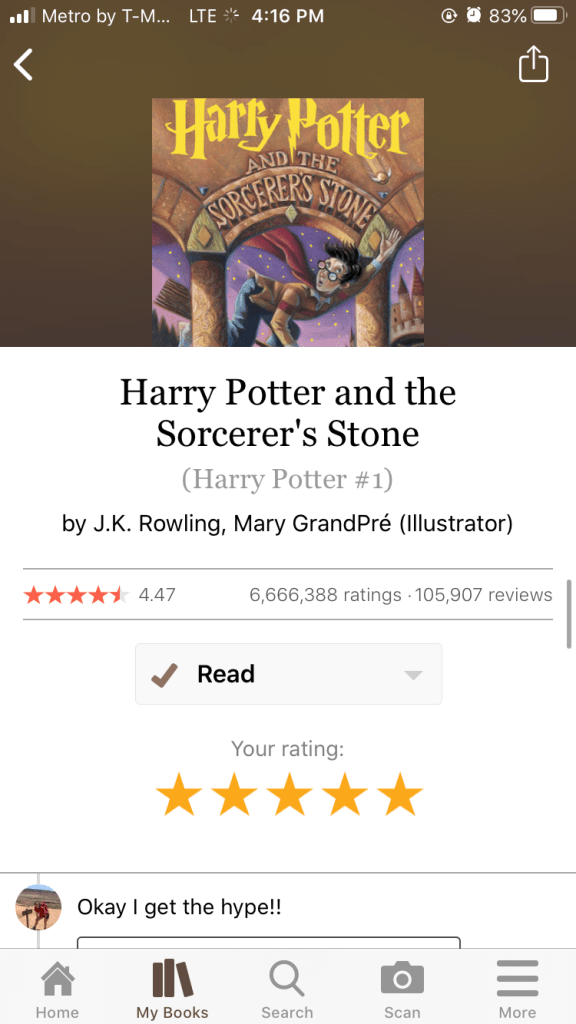This screenshot has height=1024, width=576.
Task: Open the share sheet icon
Action: (x=534, y=64)
